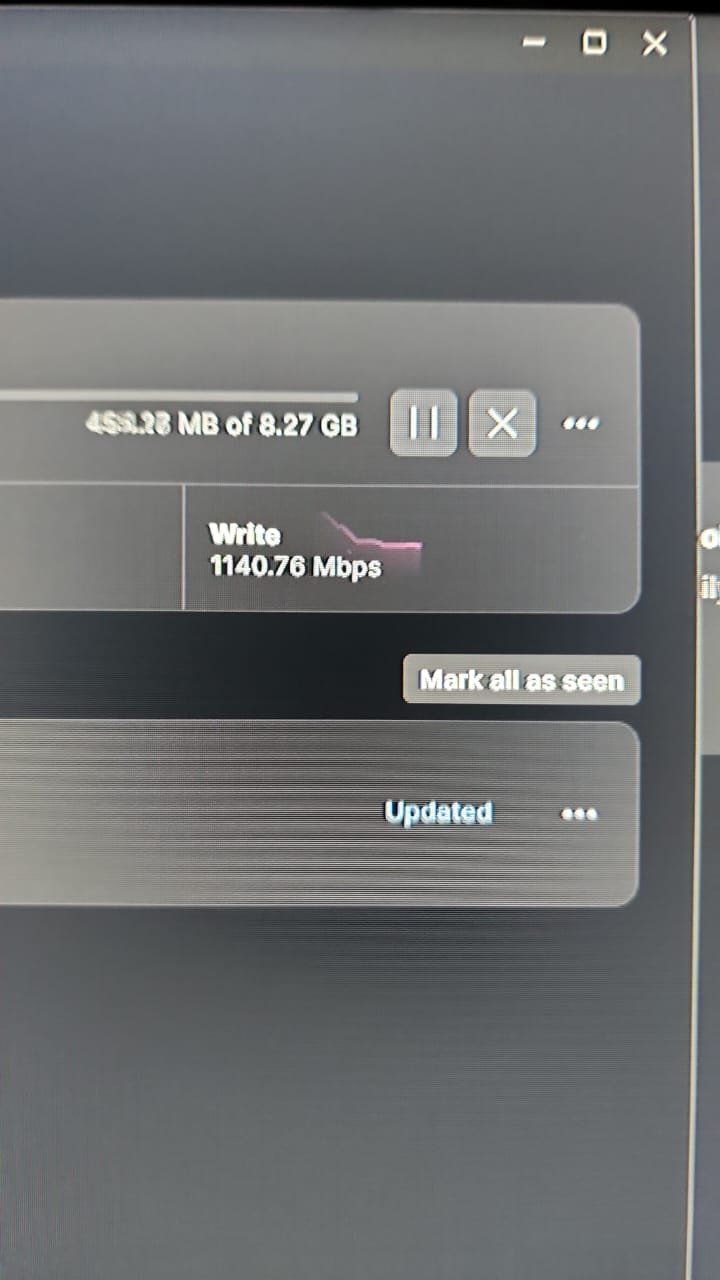Close the application window

pos(654,43)
